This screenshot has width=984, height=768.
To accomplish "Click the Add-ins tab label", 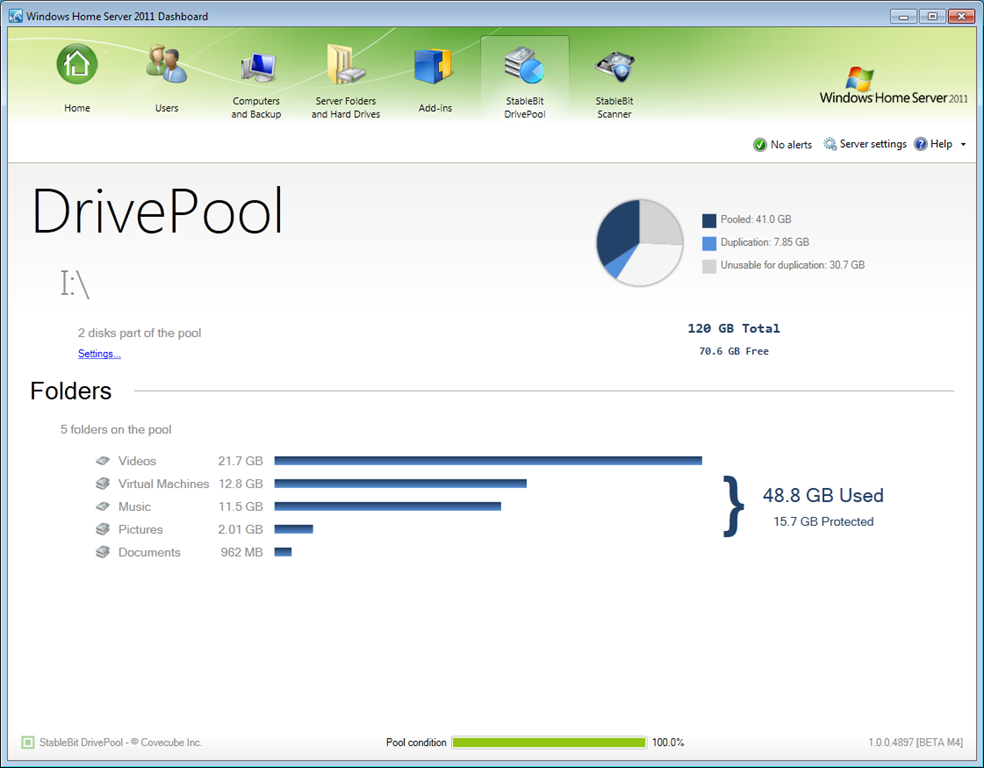I will coord(435,108).
